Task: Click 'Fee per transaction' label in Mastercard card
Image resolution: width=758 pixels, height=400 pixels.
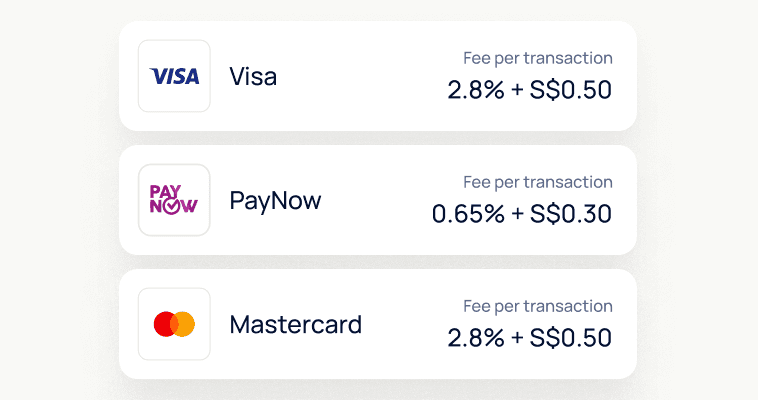Action: [x=538, y=306]
